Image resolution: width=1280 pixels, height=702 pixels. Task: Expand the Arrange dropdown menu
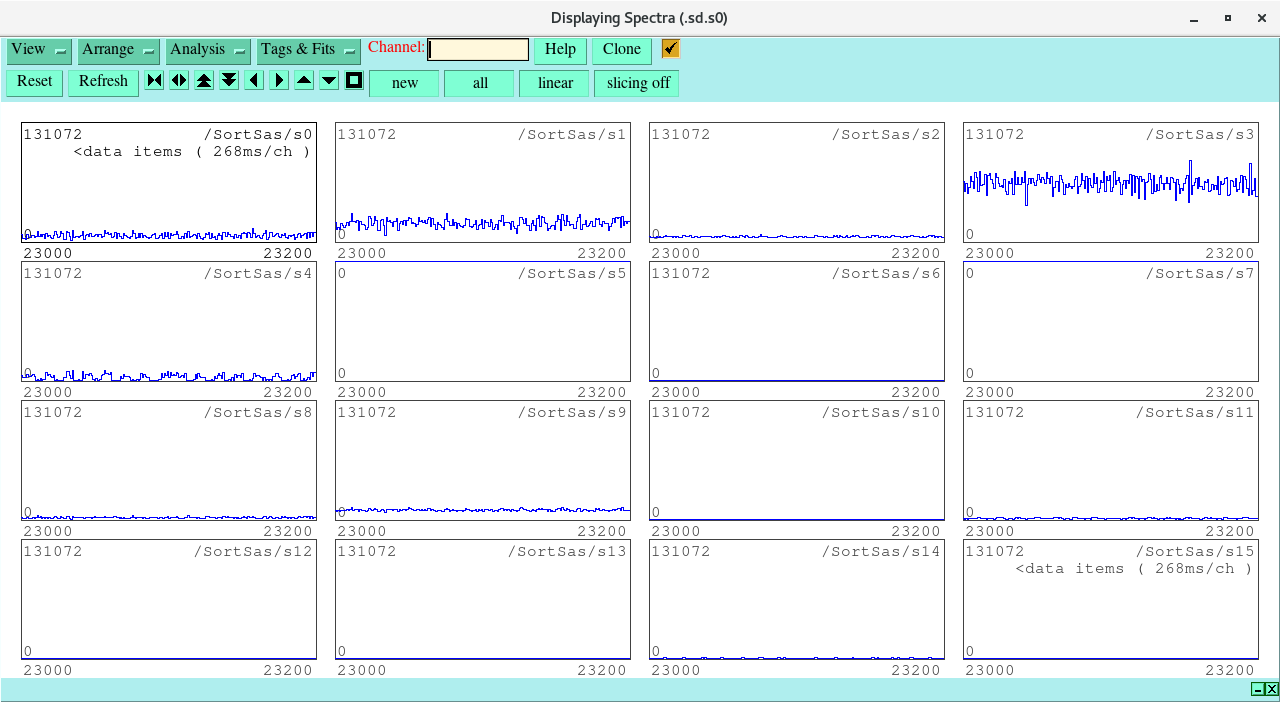[119, 50]
